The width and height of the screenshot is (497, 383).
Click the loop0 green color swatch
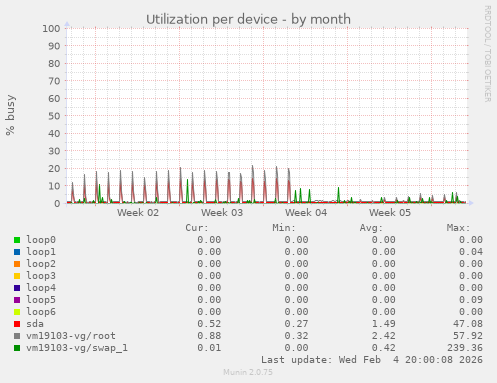pyautogui.click(x=17, y=240)
